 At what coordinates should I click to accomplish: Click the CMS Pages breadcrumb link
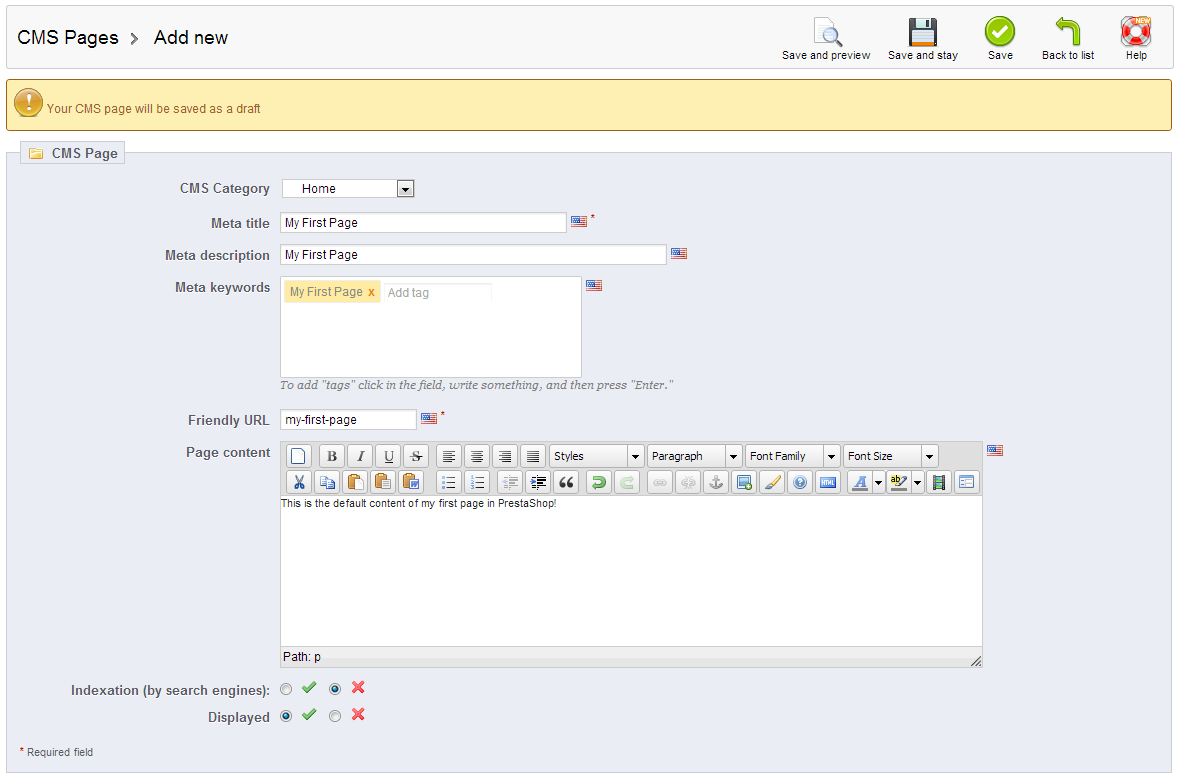(x=67, y=37)
